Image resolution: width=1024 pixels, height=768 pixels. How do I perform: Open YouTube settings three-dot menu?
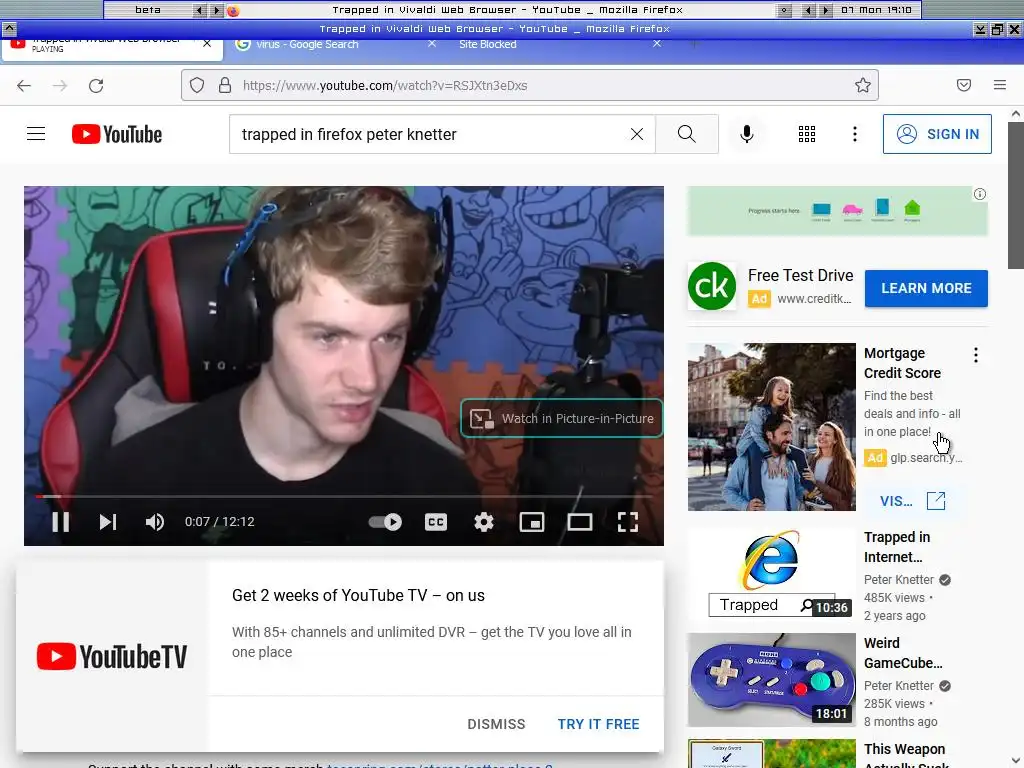854,134
